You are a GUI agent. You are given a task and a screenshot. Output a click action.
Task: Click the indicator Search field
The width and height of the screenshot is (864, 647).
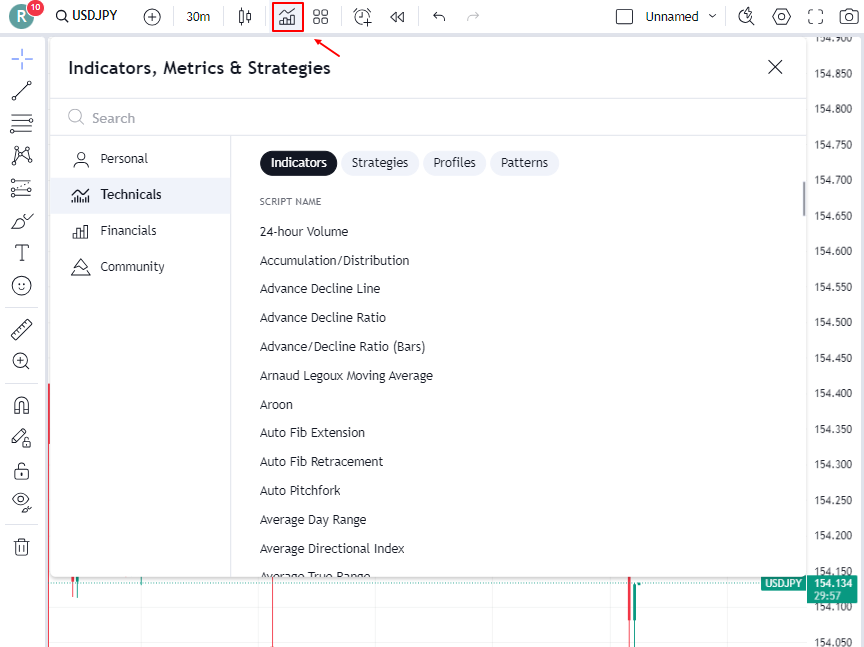tap(400, 118)
